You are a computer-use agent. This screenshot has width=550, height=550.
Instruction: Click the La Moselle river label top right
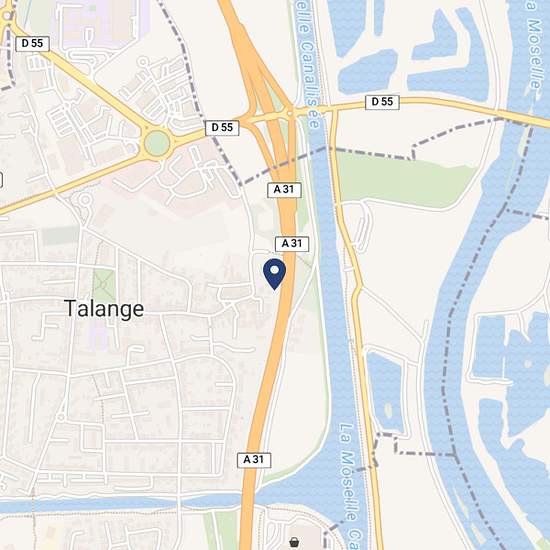coord(534,45)
